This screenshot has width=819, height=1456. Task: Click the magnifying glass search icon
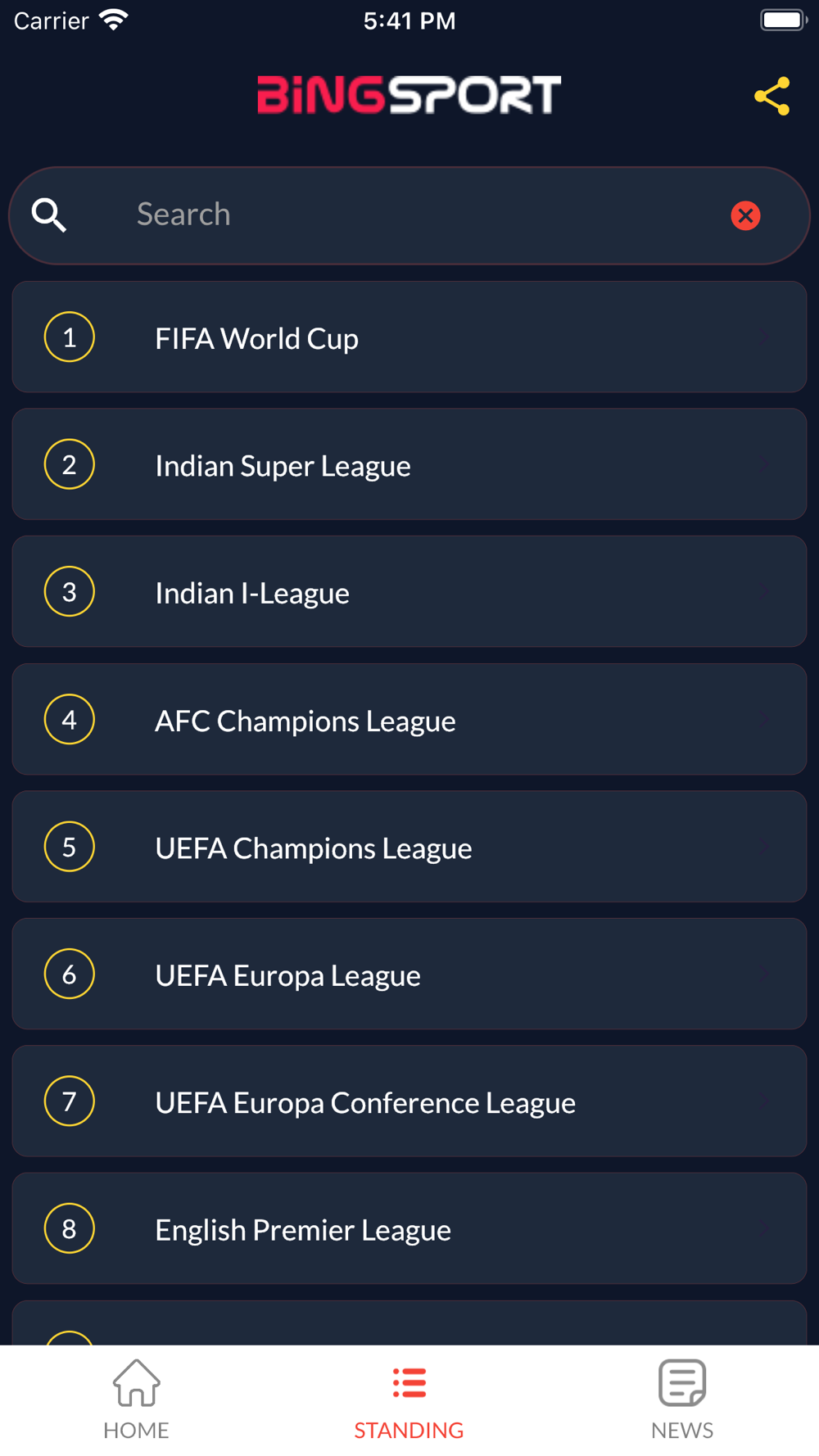point(49,215)
